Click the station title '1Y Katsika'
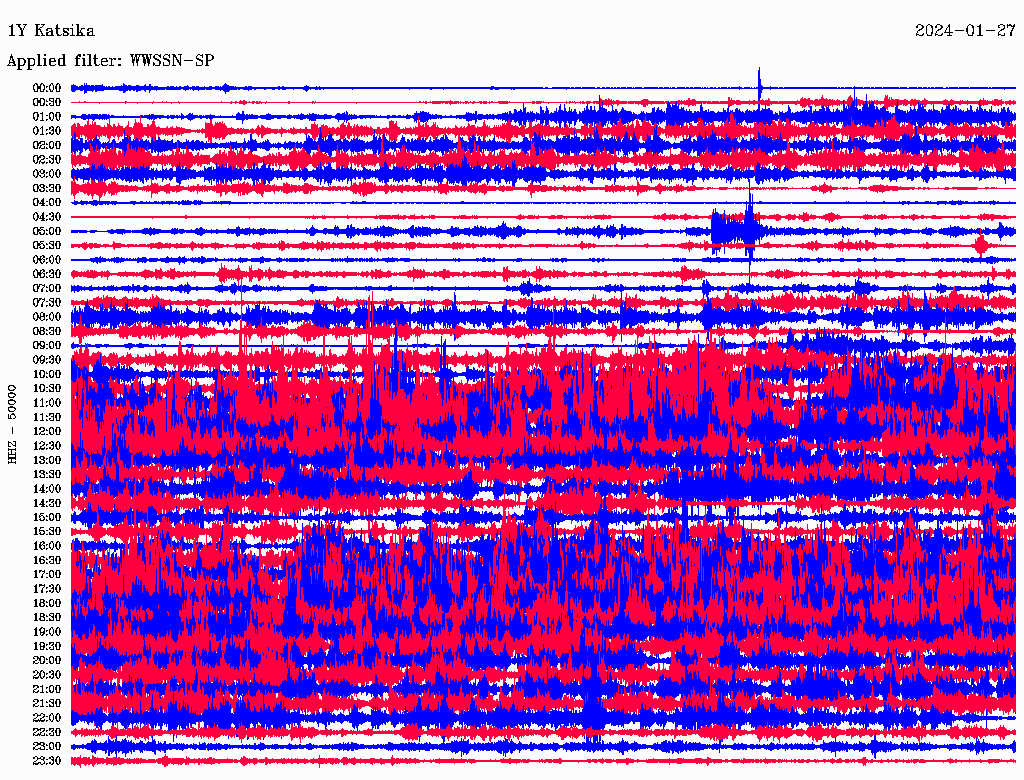1024x780 pixels. [x=50, y=31]
